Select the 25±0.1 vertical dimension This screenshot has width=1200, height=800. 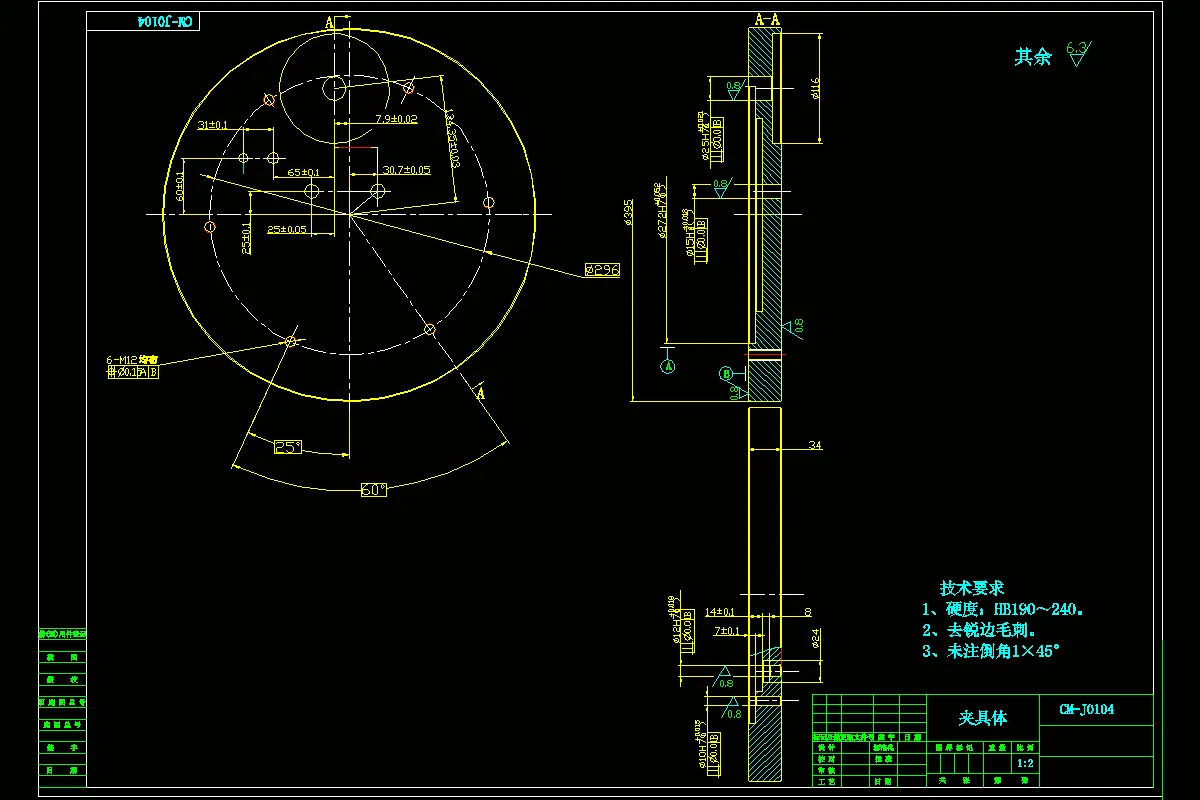tap(246, 240)
